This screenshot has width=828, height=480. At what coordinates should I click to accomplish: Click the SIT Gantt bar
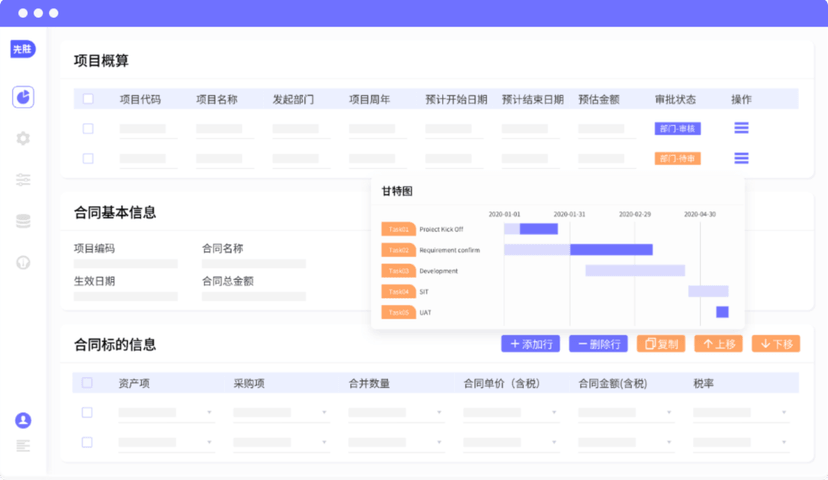[x=708, y=291]
